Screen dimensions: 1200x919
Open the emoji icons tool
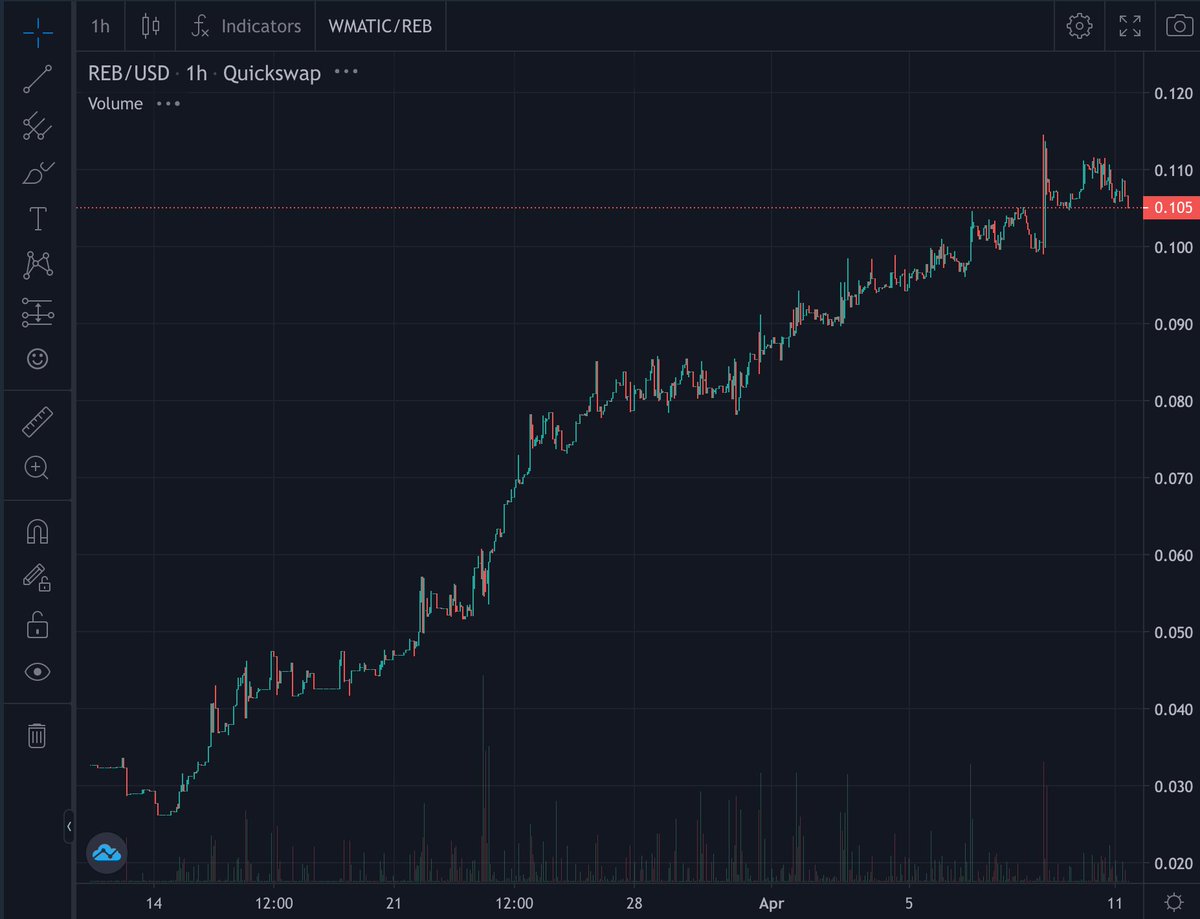point(37,359)
